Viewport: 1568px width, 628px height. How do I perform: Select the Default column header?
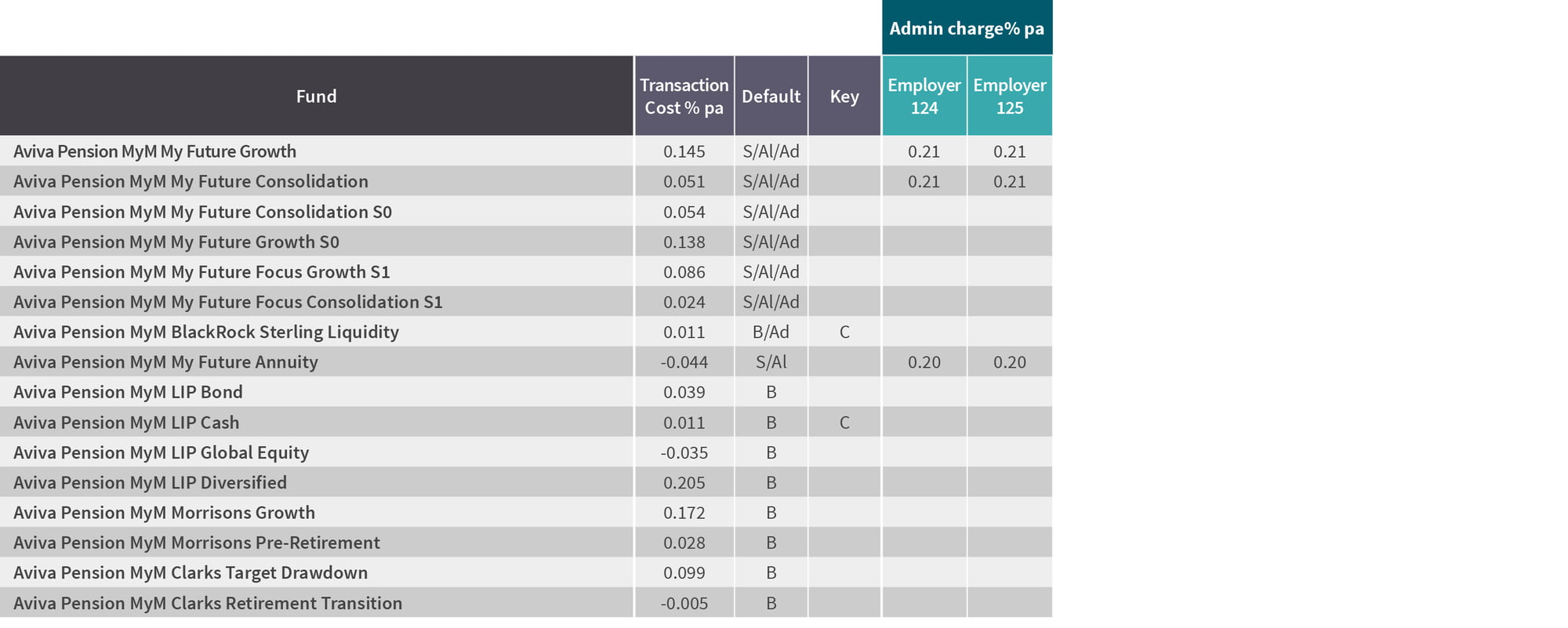coord(771,96)
